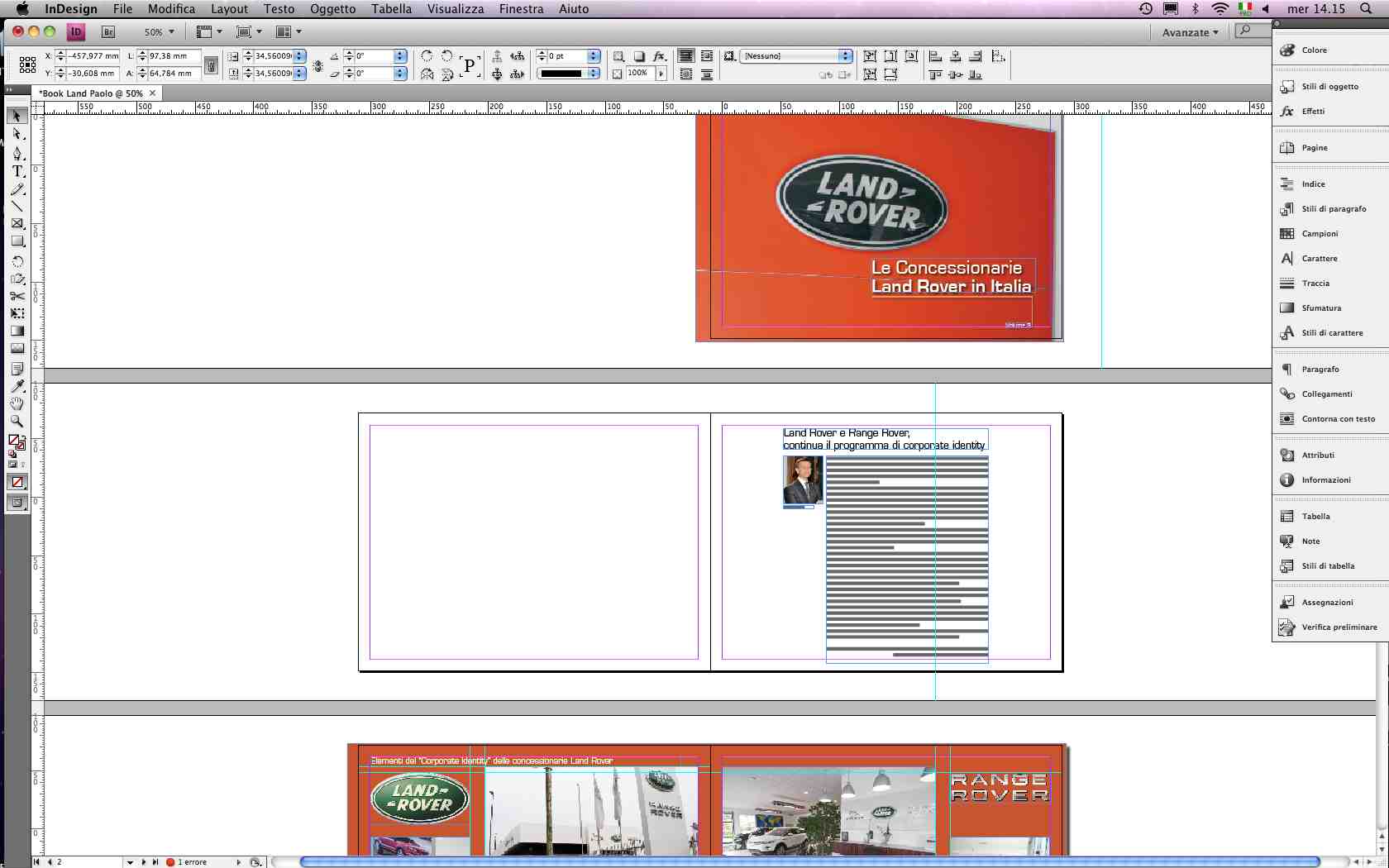This screenshot has width=1389, height=868.
Task: Toggle fill and stroke swatch in toolbox
Action: tap(16, 443)
